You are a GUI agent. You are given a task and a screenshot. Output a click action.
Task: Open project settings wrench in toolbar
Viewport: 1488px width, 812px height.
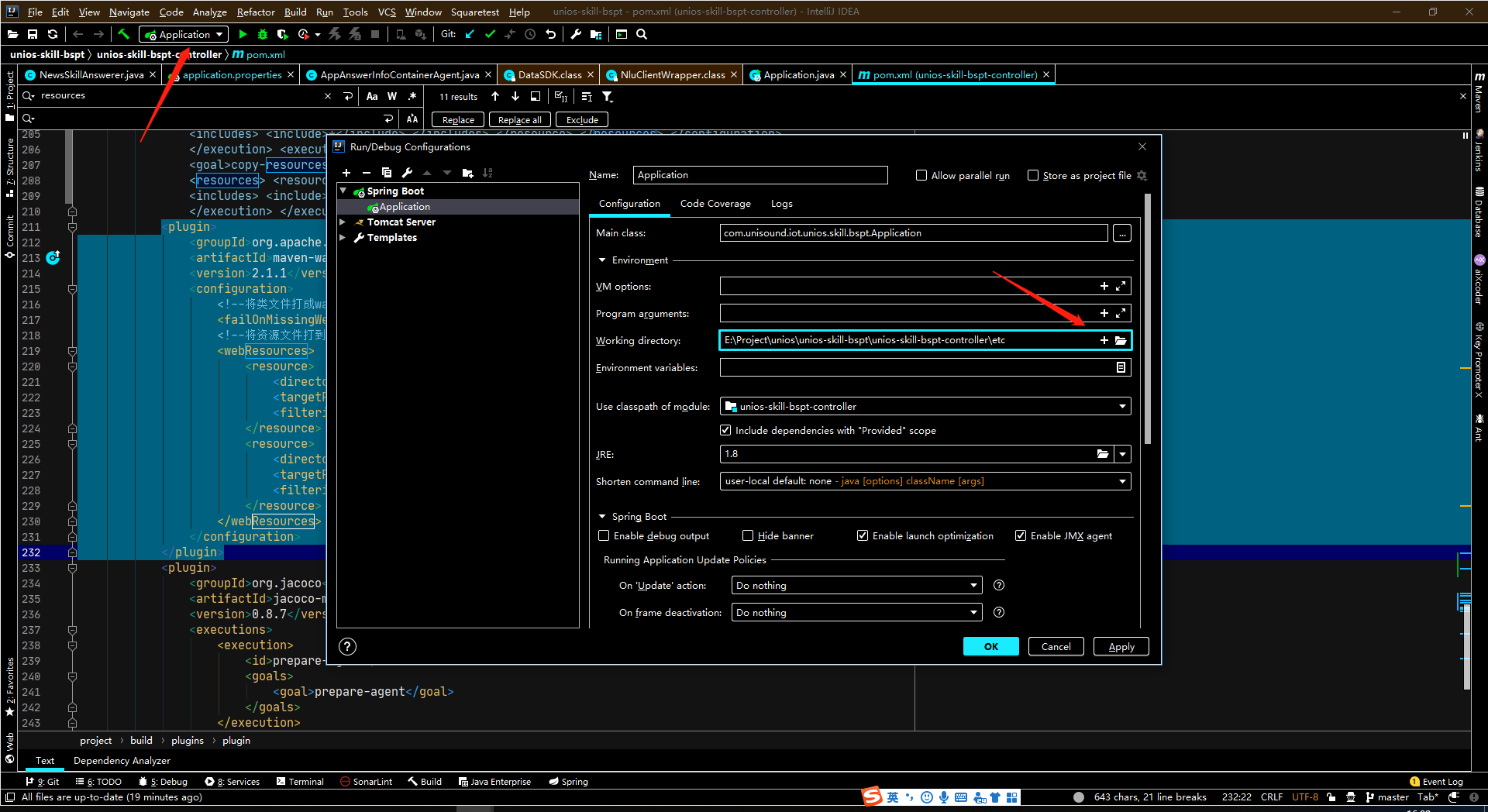coord(576,34)
